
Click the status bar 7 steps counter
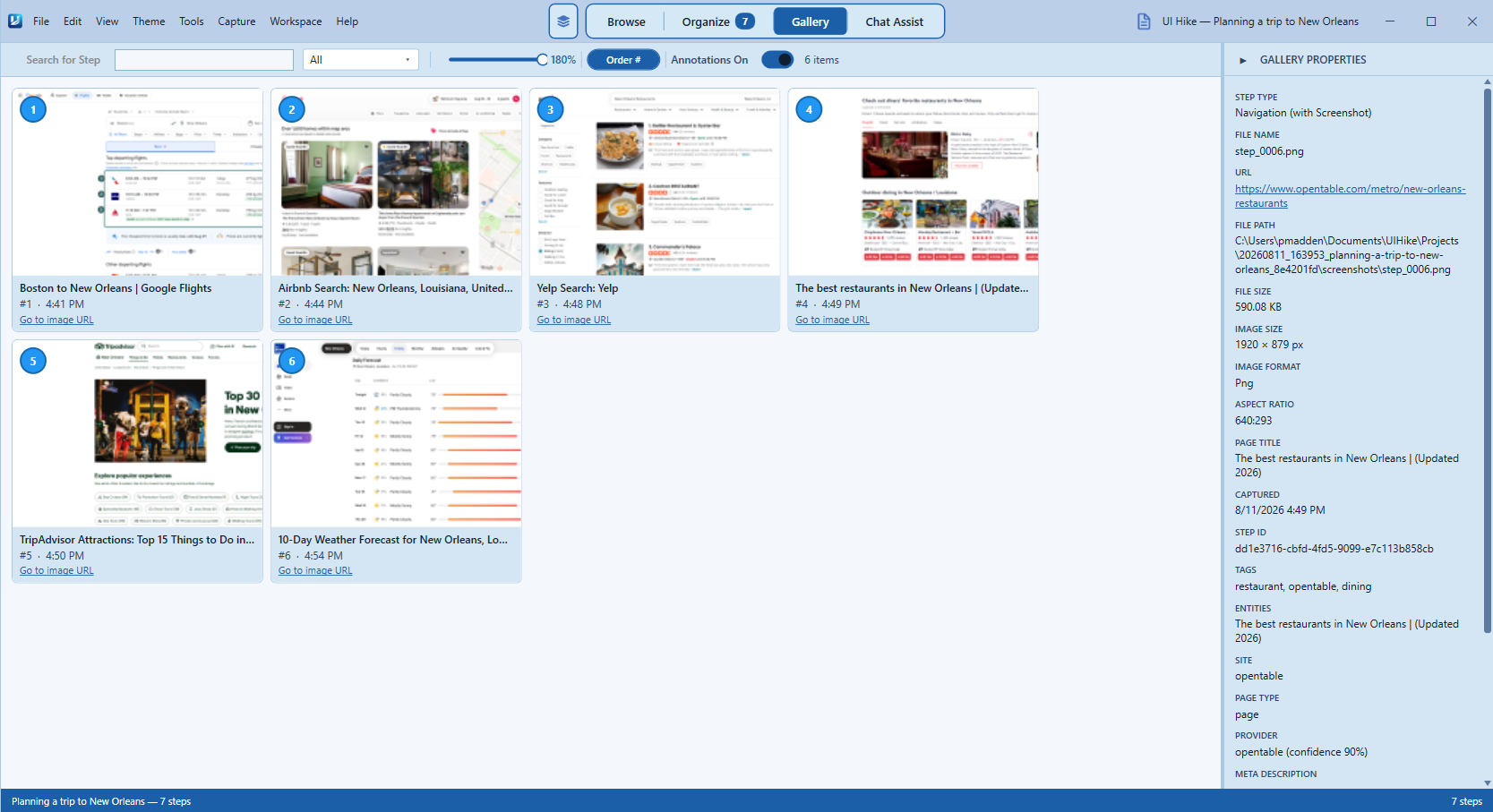click(1466, 801)
